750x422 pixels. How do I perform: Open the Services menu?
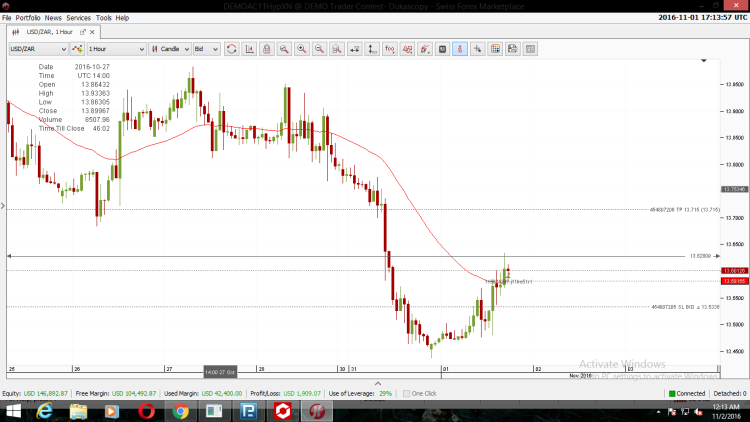coord(78,18)
